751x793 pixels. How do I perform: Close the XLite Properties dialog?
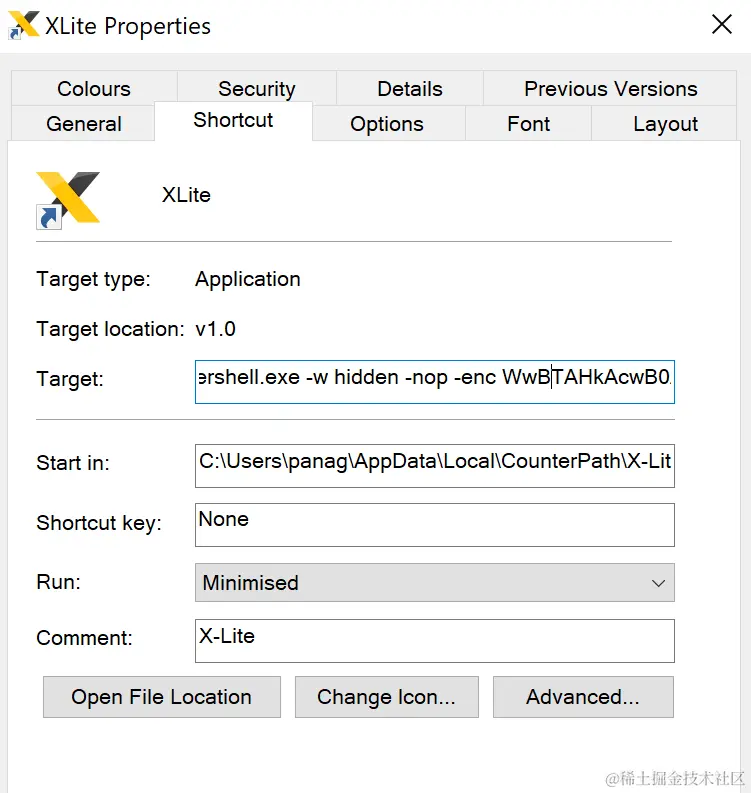(x=722, y=24)
